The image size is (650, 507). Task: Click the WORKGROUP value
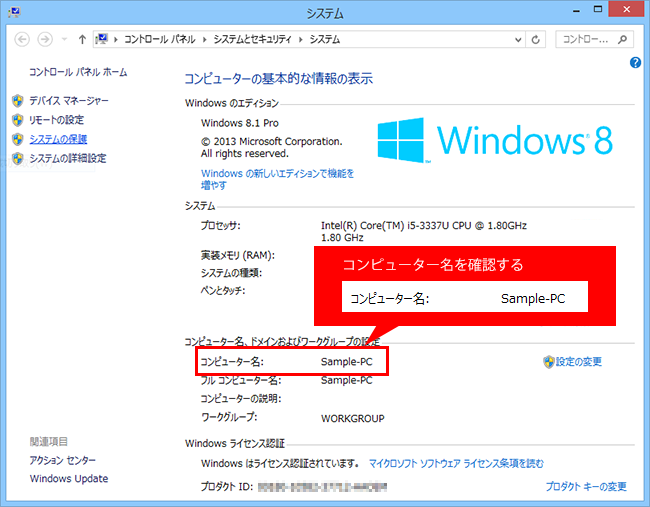(x=352, y=419)
